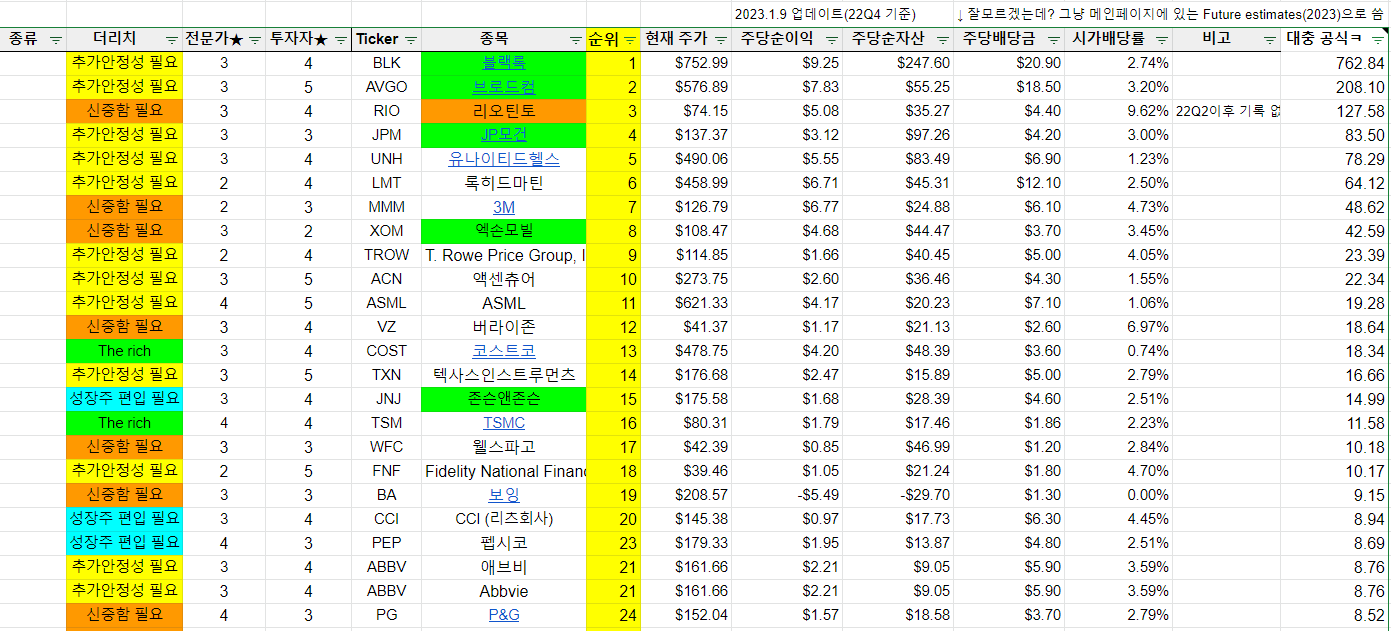Open the 코스트코 link

[503, 351]
